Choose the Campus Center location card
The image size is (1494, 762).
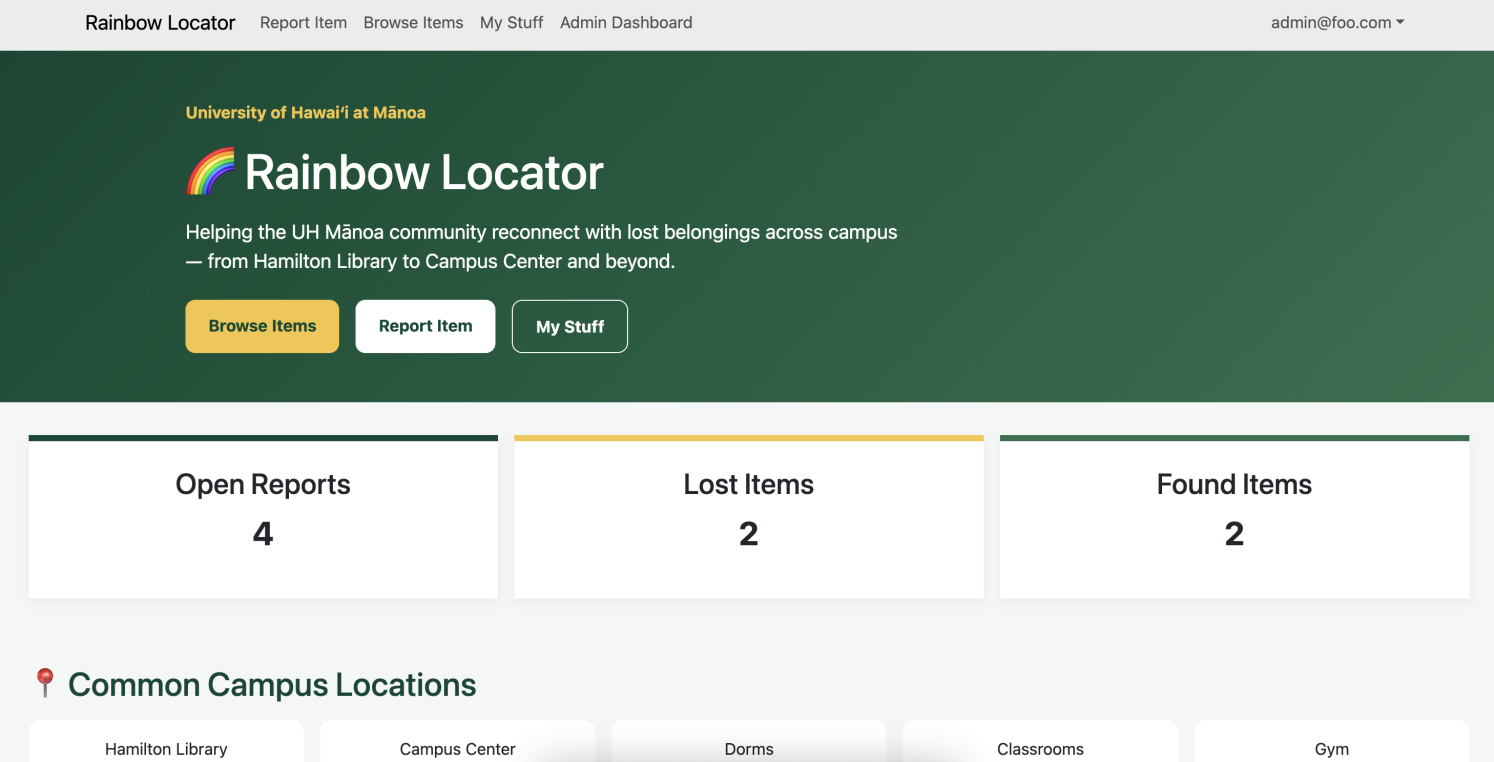tap(458, 742)
